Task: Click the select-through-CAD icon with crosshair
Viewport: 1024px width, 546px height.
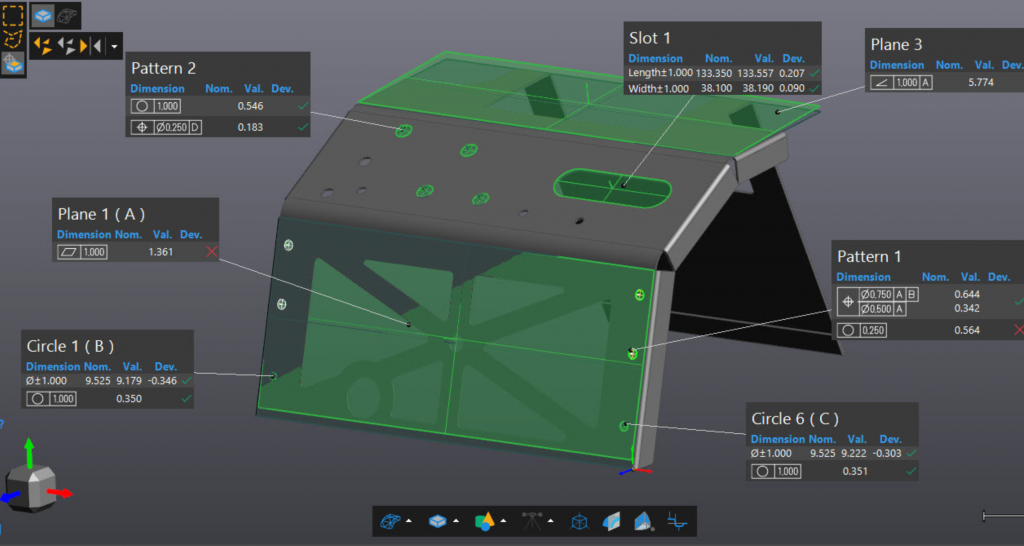Action: pyautogui.click(x=13, y=64)
